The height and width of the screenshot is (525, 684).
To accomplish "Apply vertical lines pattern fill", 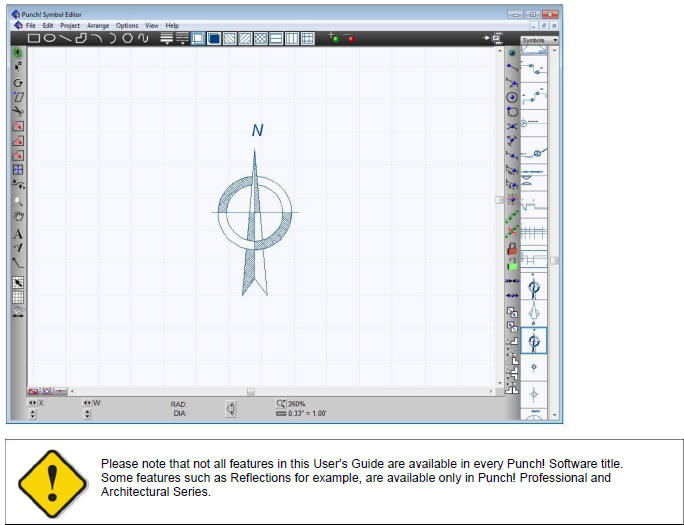I will [x=292, y=38].
